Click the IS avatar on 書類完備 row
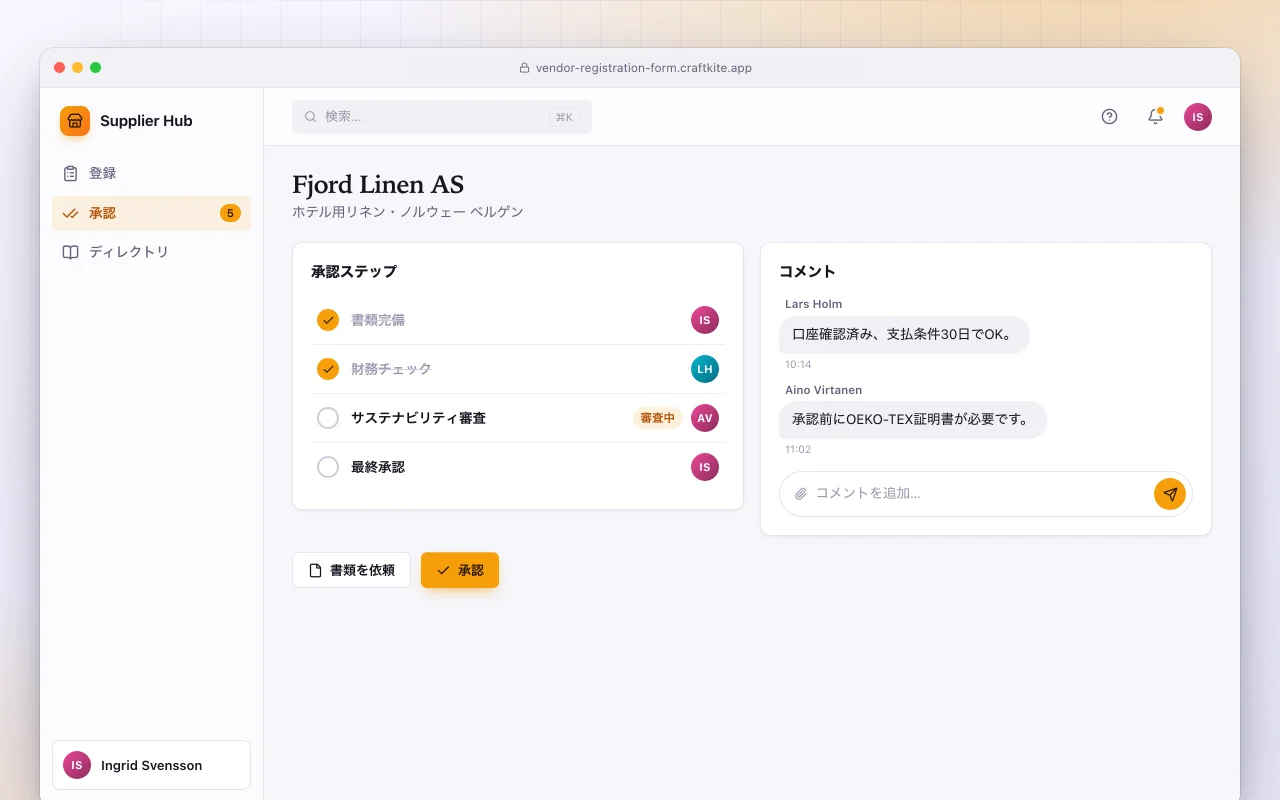Viewport: 1280px width, 800px height. coord(705,320)
